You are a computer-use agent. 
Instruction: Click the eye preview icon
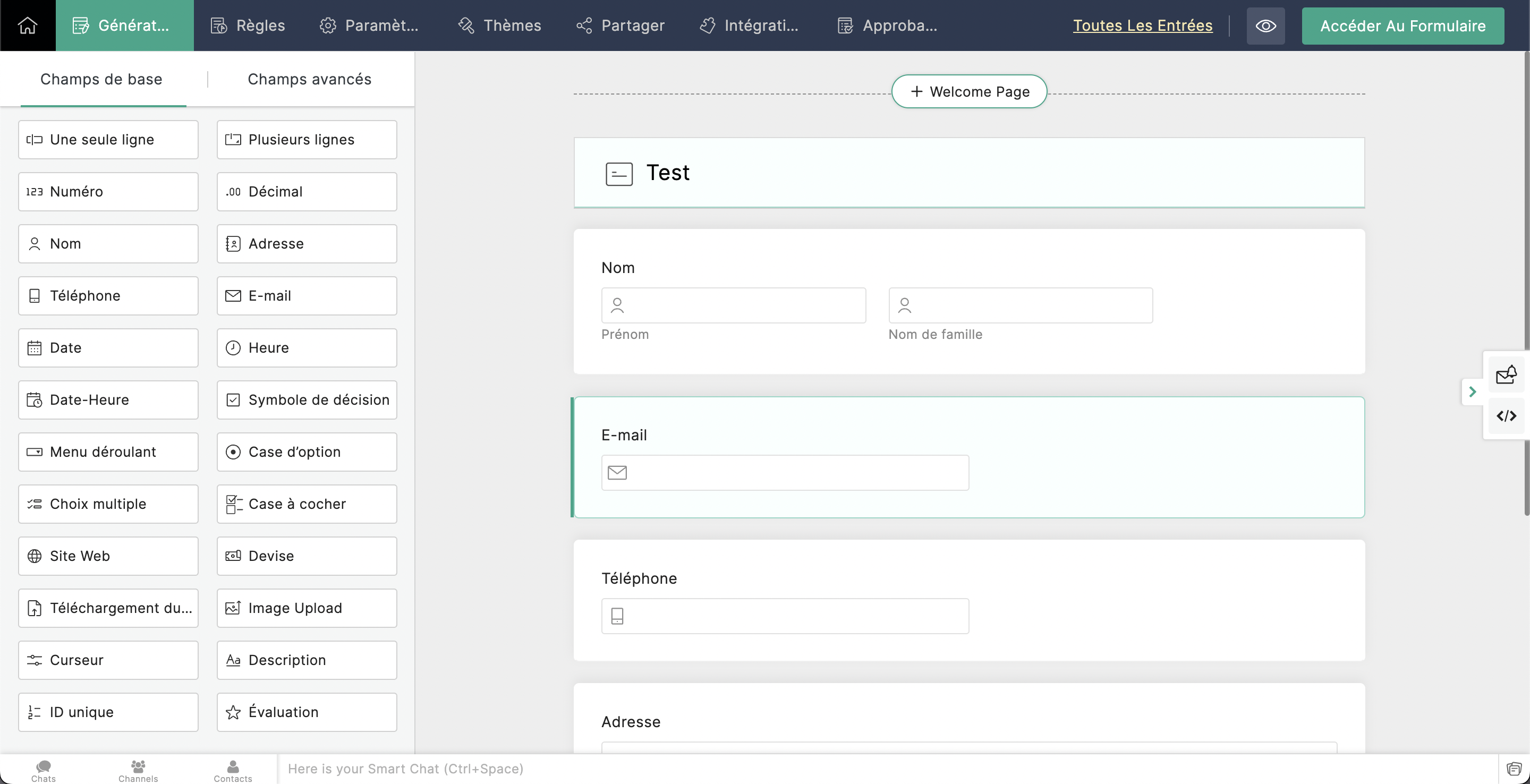(1265, 25)
